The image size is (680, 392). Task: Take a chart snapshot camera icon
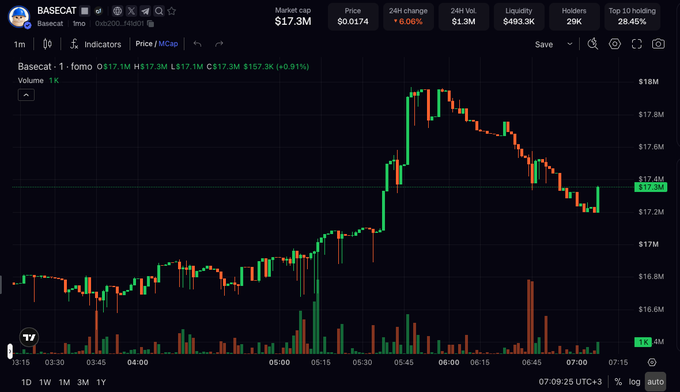[x=658, y=44]
